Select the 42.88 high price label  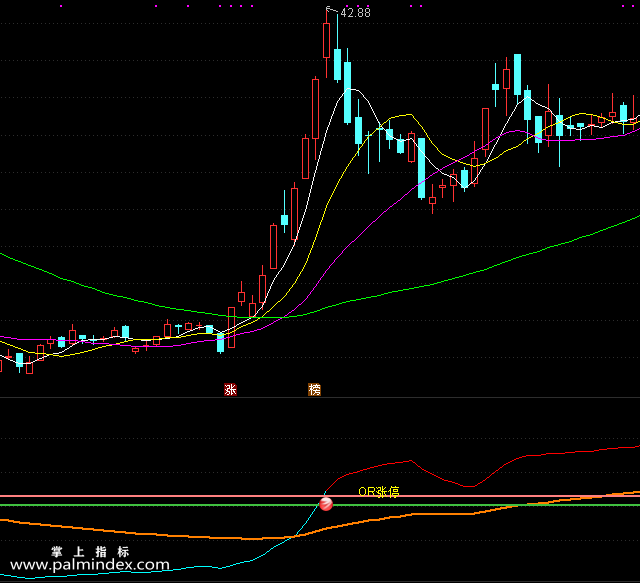pyautogui.click(x=355, y=13)
